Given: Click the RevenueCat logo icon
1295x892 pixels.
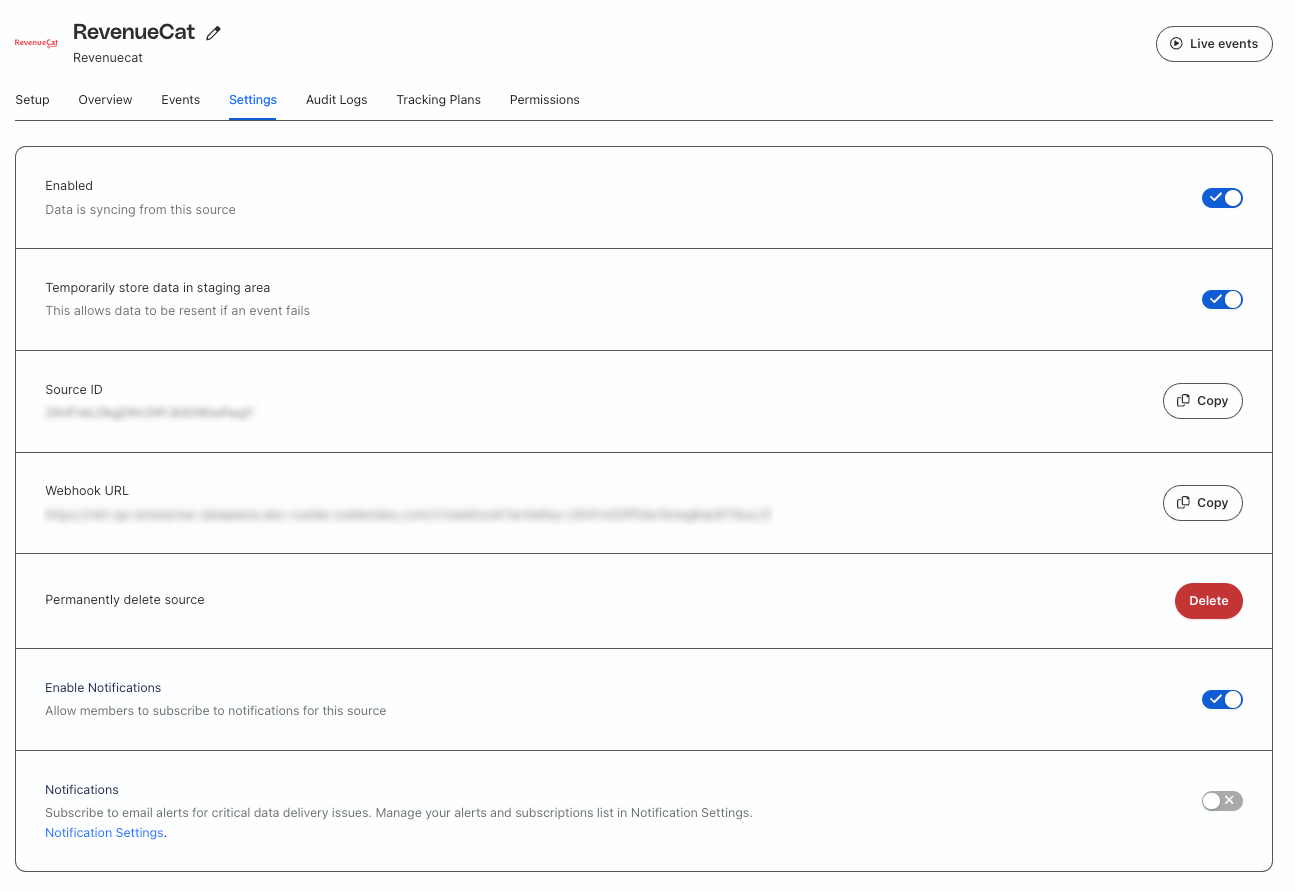Looking at the screenshot, I should click(36, 43).
